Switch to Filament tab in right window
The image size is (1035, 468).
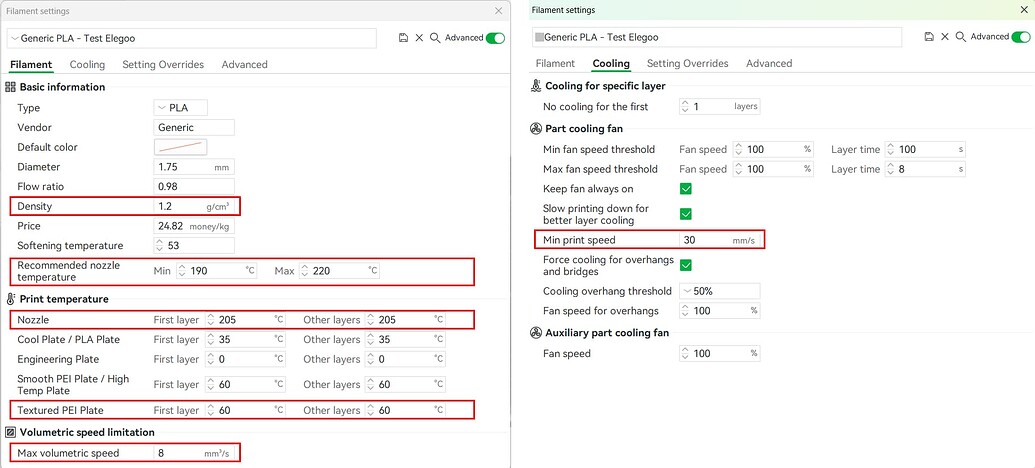click(555, 63)
